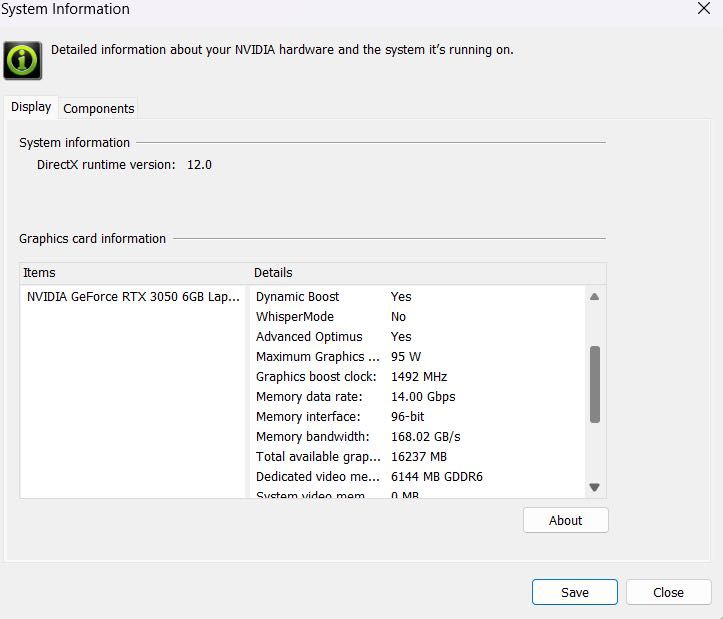Open the About dialog

click(565, 520)
